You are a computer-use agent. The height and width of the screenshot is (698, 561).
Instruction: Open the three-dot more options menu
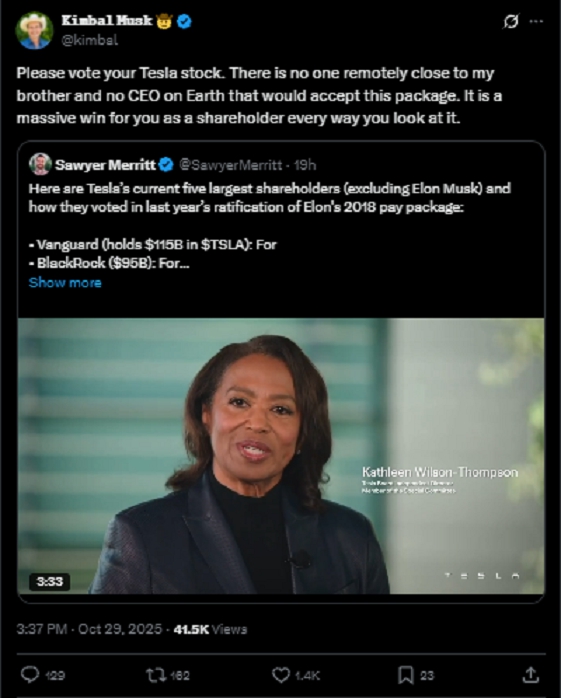pos(536,21)
